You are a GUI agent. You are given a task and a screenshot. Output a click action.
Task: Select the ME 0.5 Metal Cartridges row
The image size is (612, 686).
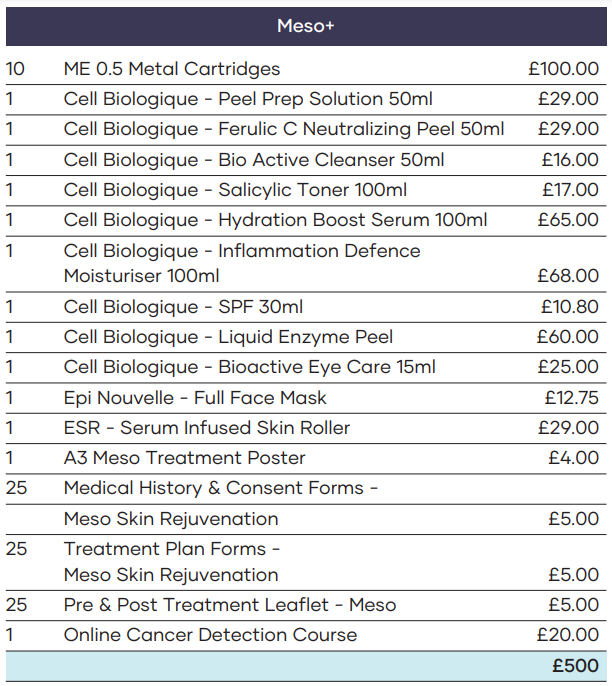[x=172, y=69]
